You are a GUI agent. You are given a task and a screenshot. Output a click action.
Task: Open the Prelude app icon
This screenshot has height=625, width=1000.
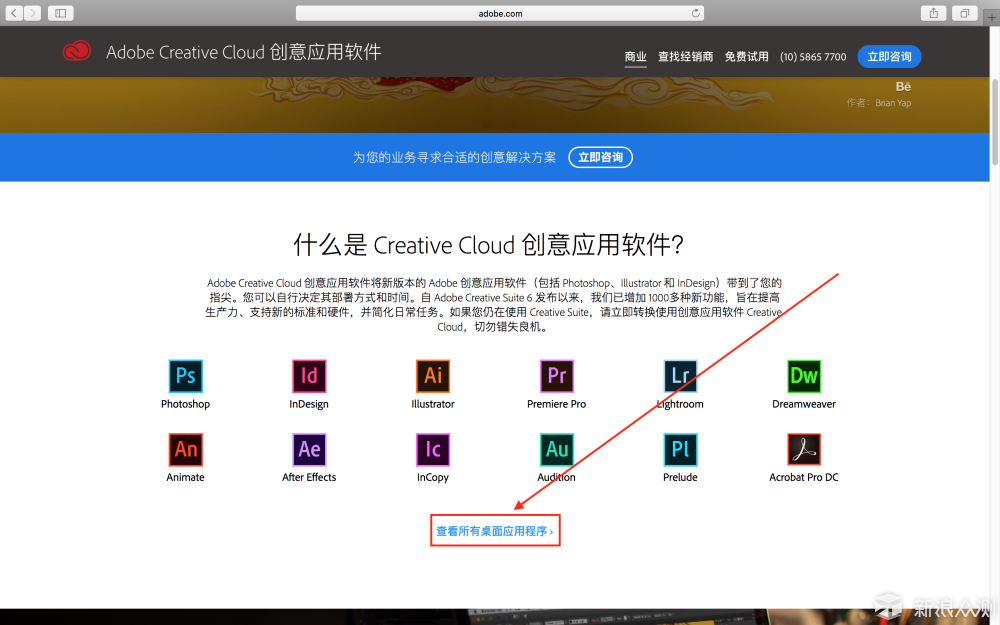pyautogui.click(x=680, y=450)
